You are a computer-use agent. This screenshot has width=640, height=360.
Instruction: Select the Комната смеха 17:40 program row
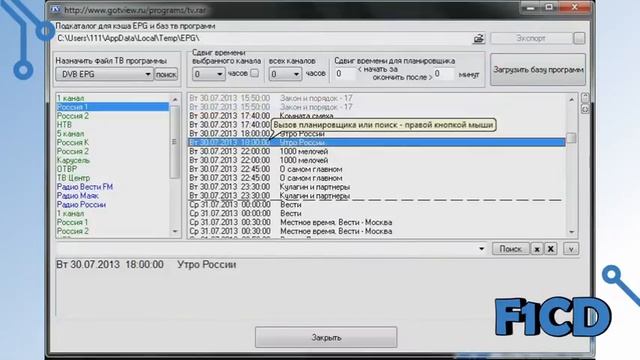377,116
